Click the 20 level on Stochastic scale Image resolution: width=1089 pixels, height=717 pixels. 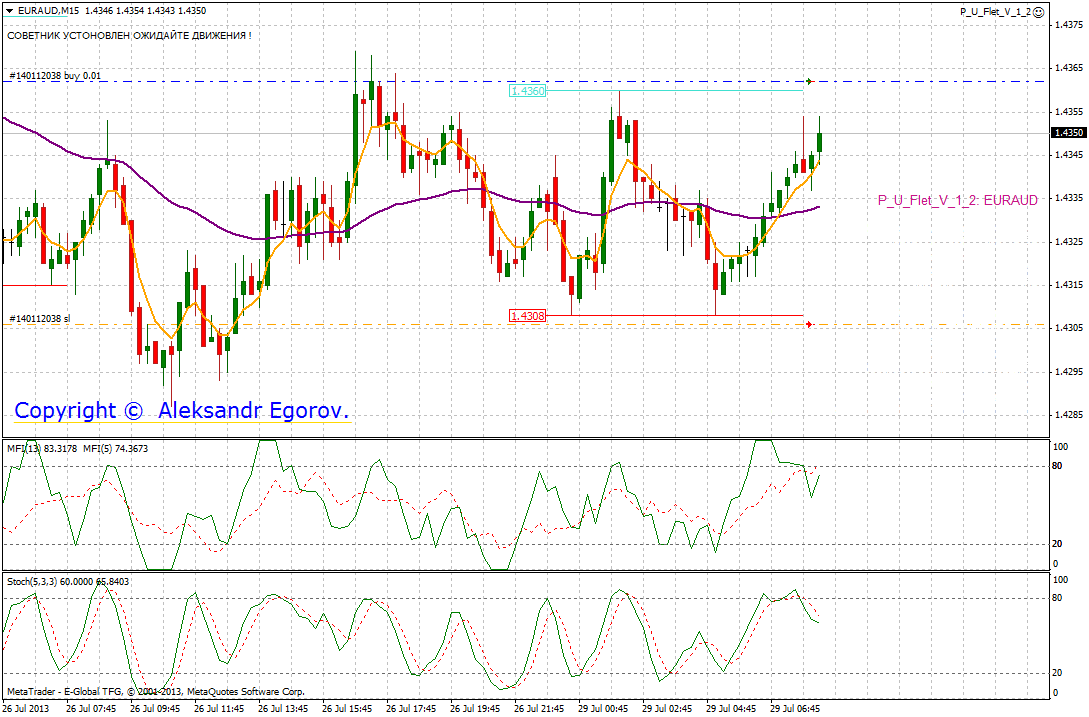(1057, 673)
